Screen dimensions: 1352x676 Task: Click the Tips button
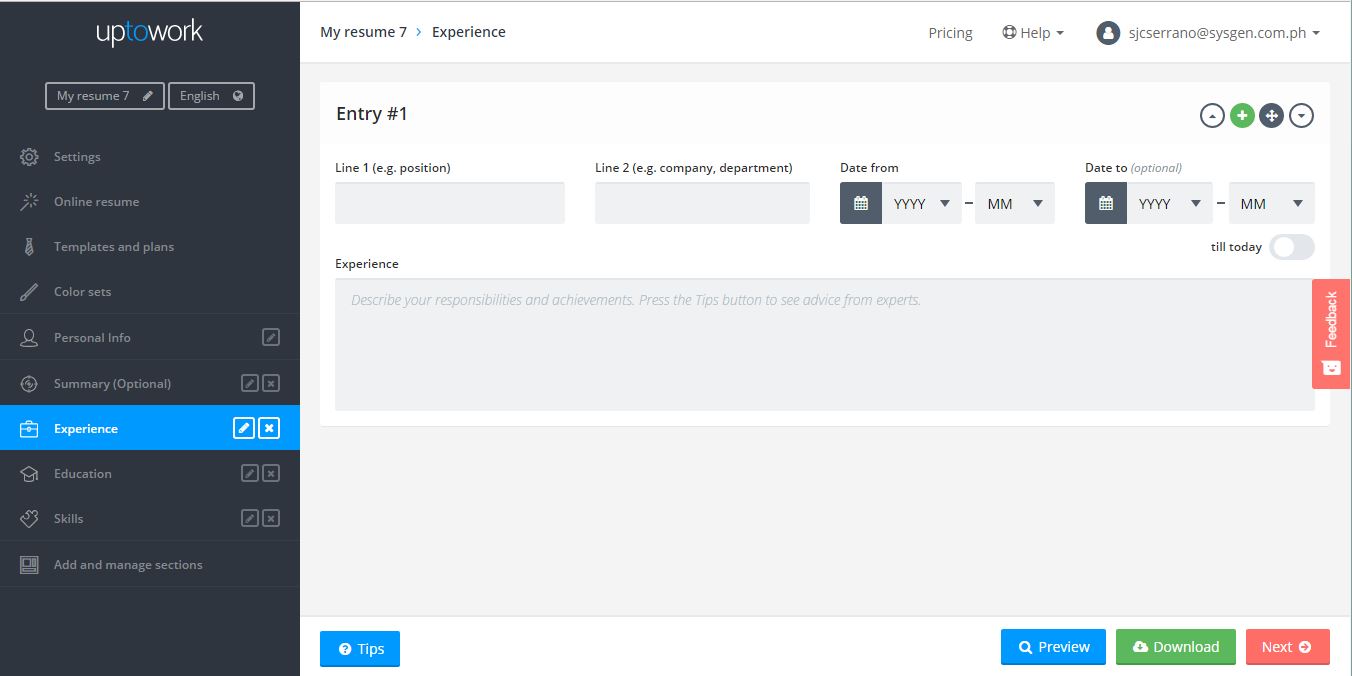pos(360,649)
